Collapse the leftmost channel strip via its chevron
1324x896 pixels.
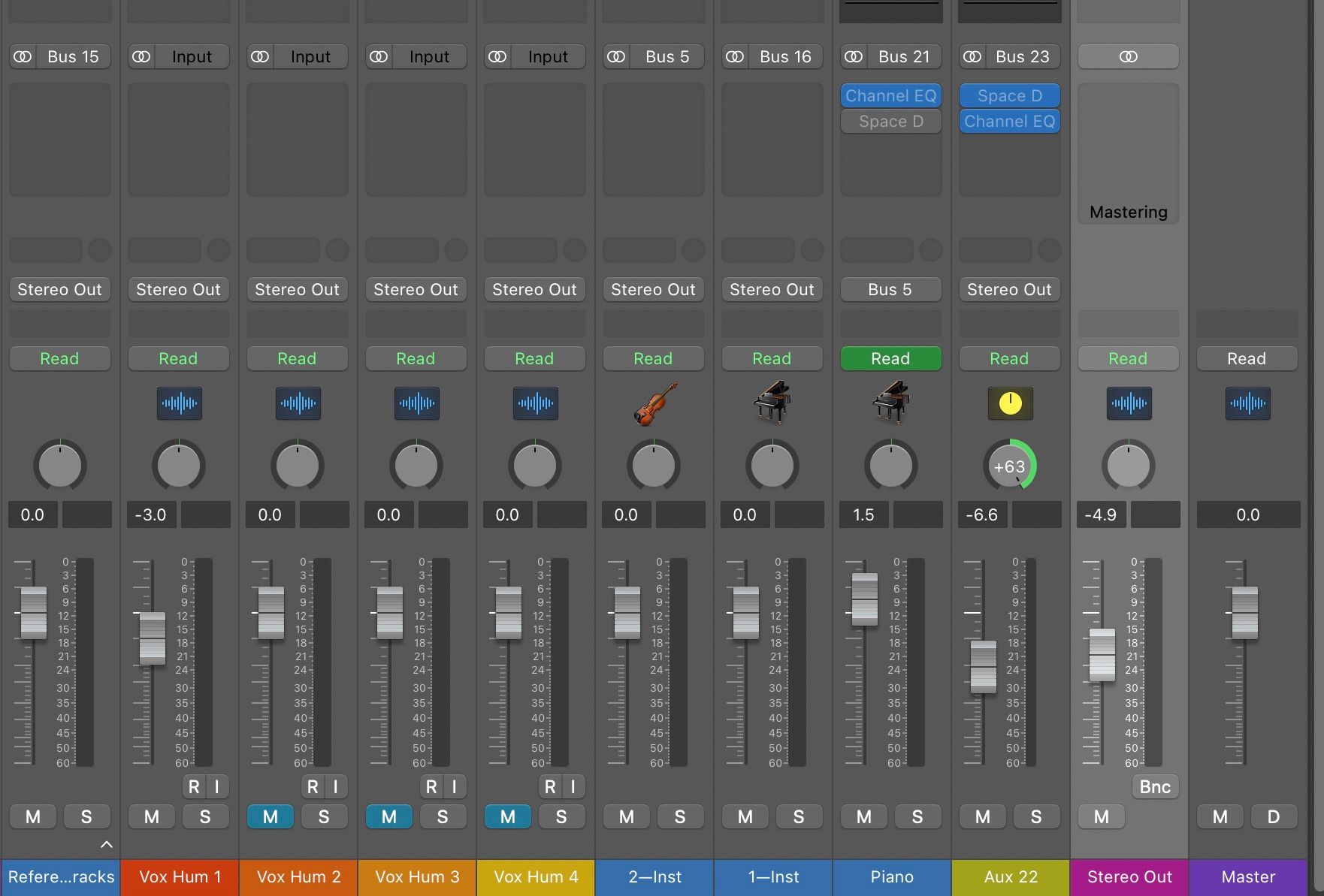pos(107,844)
